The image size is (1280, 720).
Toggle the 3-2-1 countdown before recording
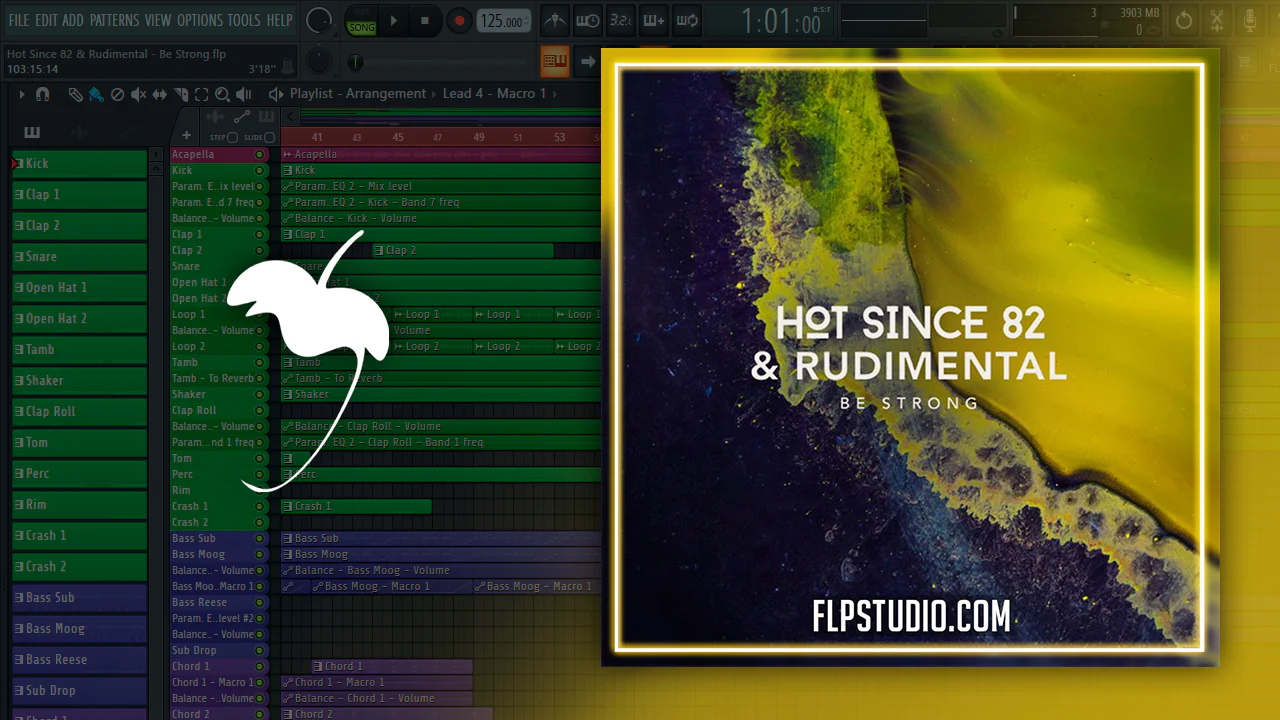620,20
